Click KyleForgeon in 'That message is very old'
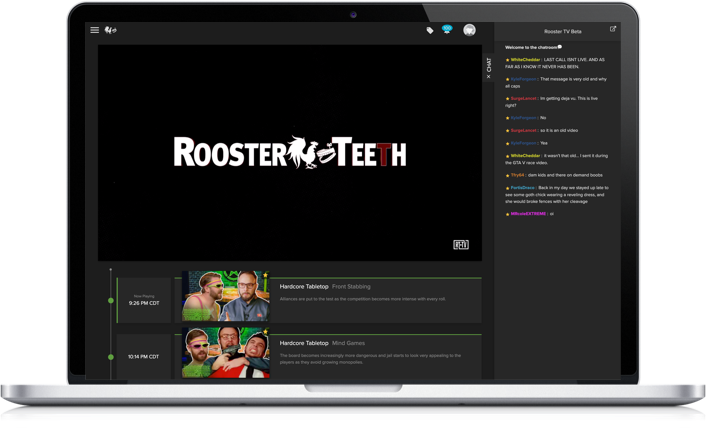 (x=523, y=79)
